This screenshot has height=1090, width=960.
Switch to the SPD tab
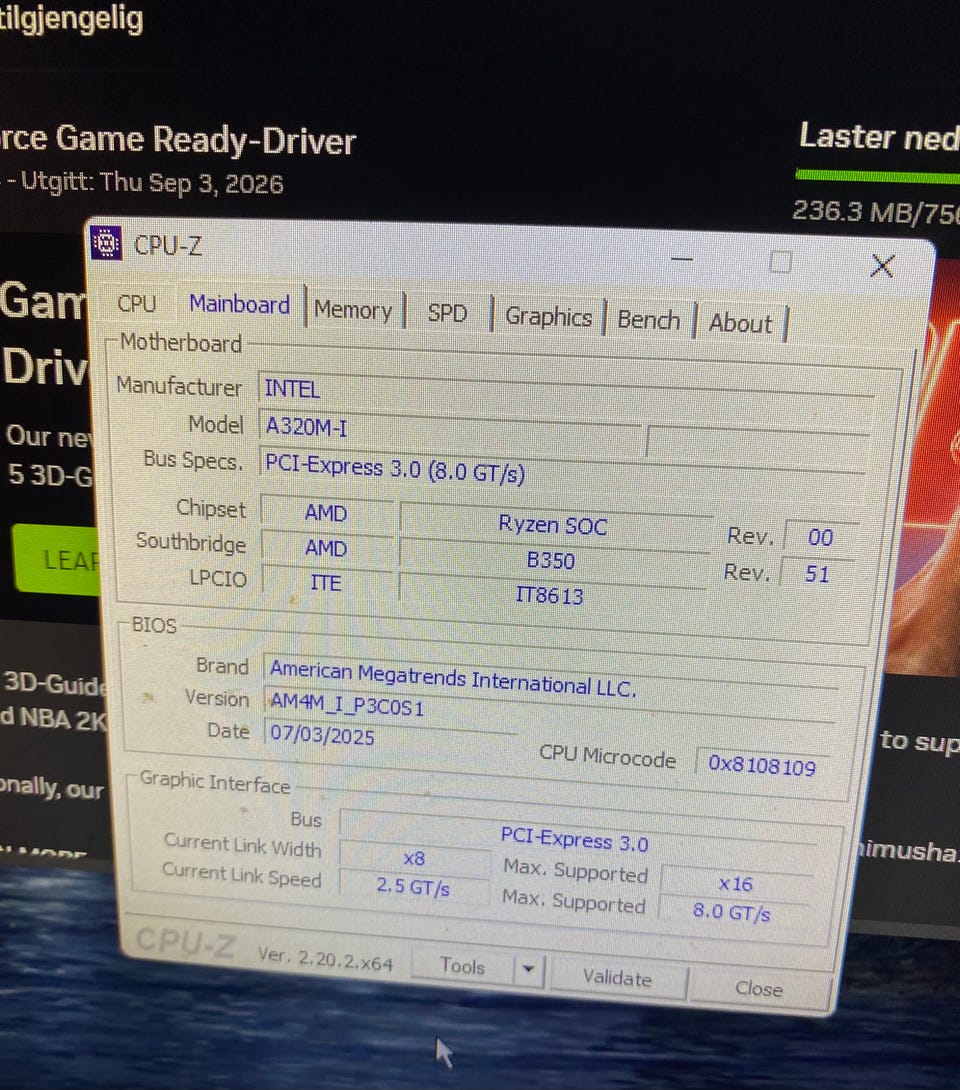click(x=447, y=314)
